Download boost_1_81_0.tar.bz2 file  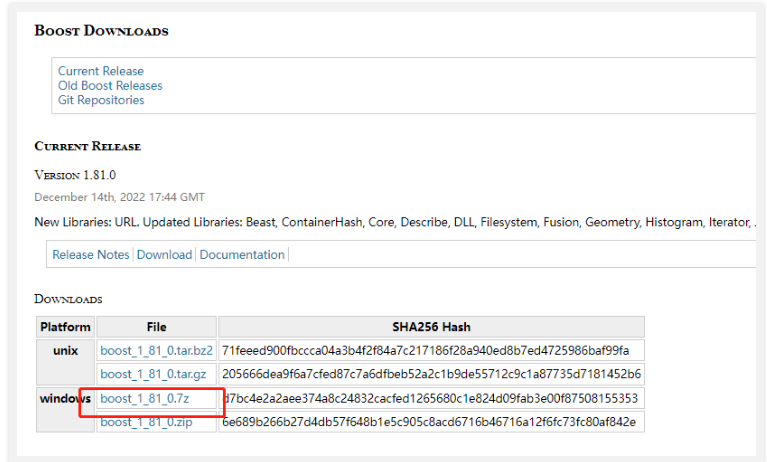click(157, 350)
